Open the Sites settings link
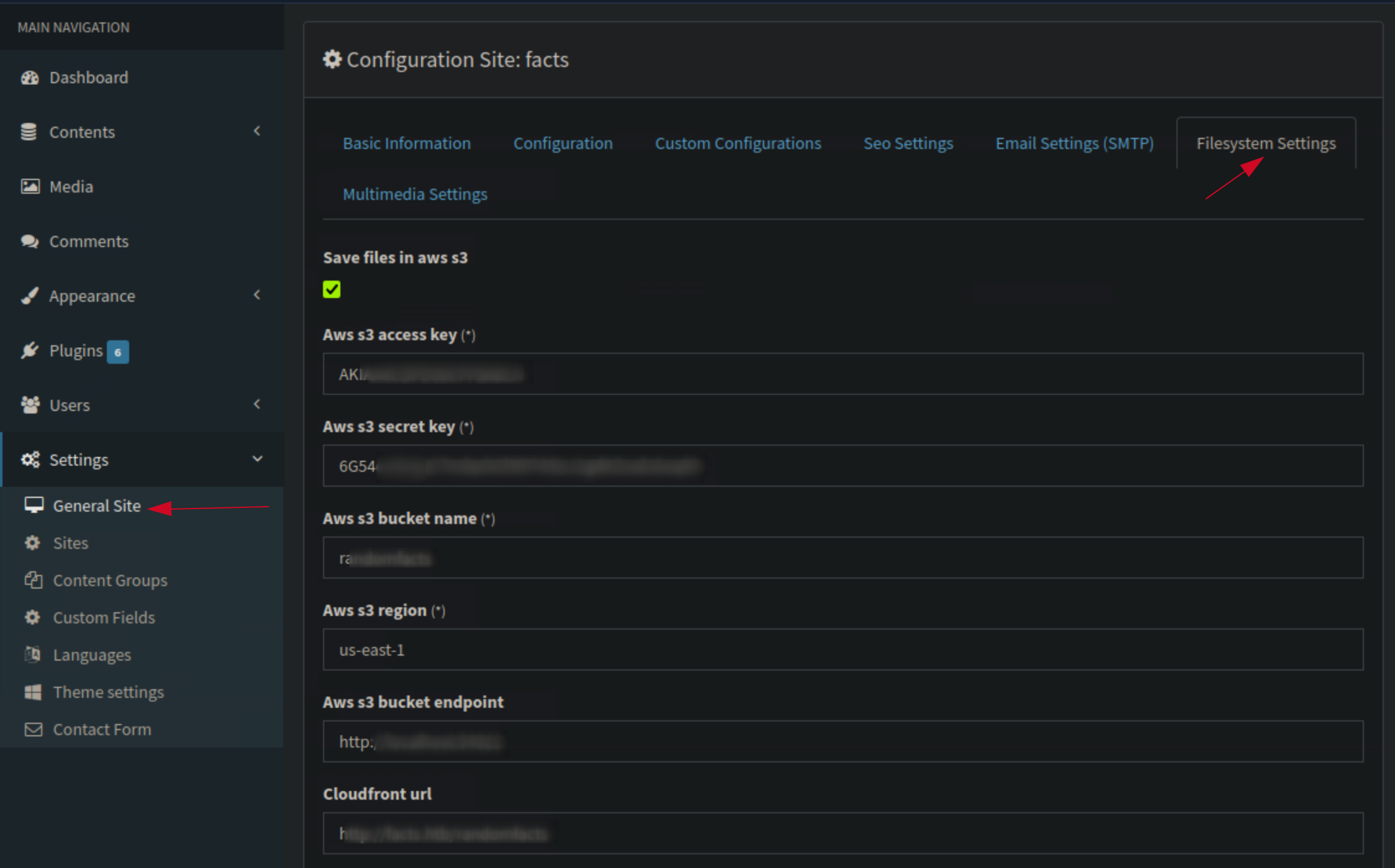This screenshot has height=868, width=1395. tap(70, 543)
